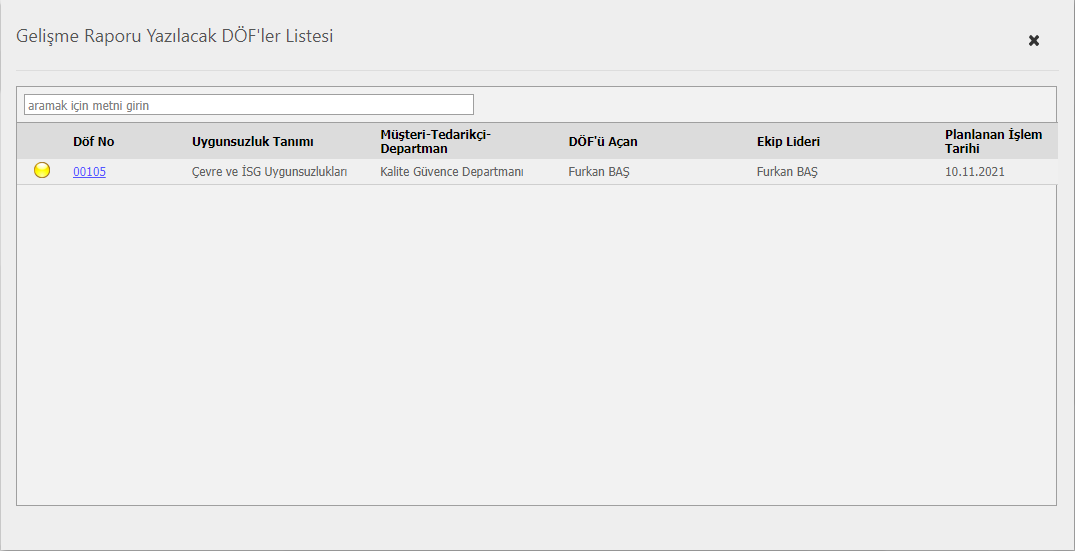Click Furkan BAŞ under Ekip Lideri

(787, 172)
